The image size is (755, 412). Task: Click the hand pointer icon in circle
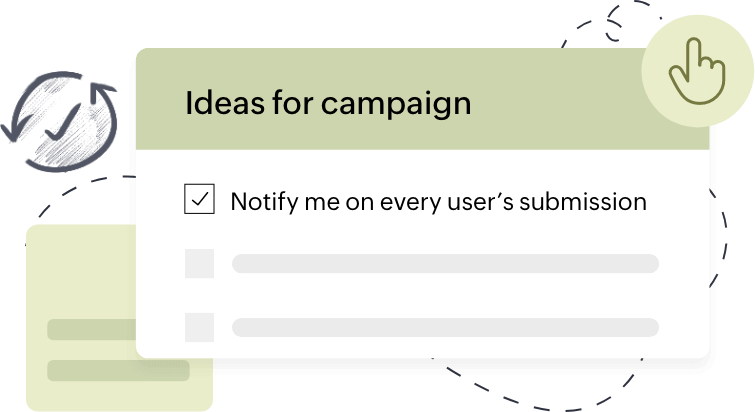point(697,71)
